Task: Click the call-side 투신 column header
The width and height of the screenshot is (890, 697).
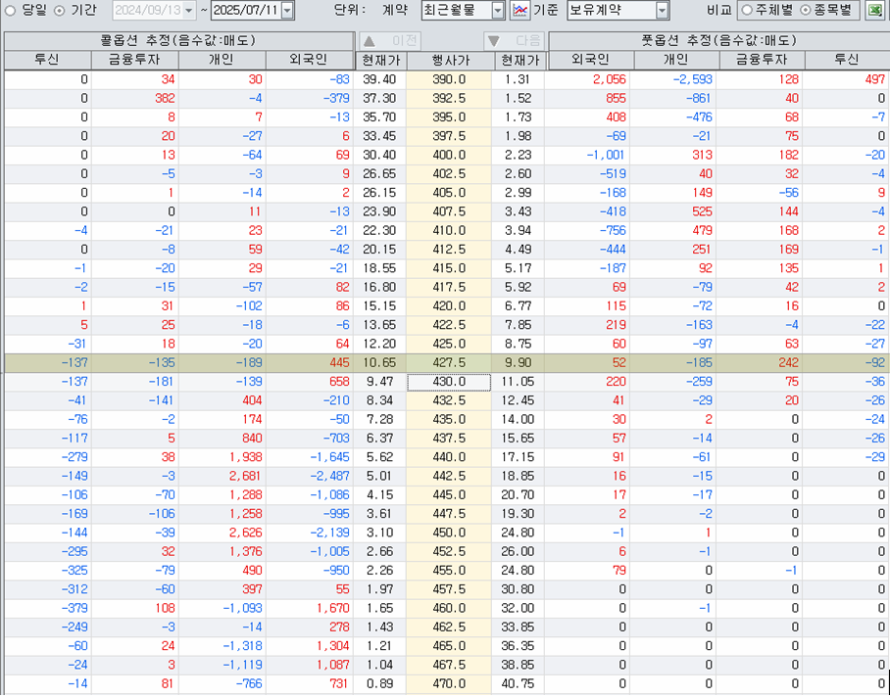Action: pyautogui.click(x=47, y=60)
